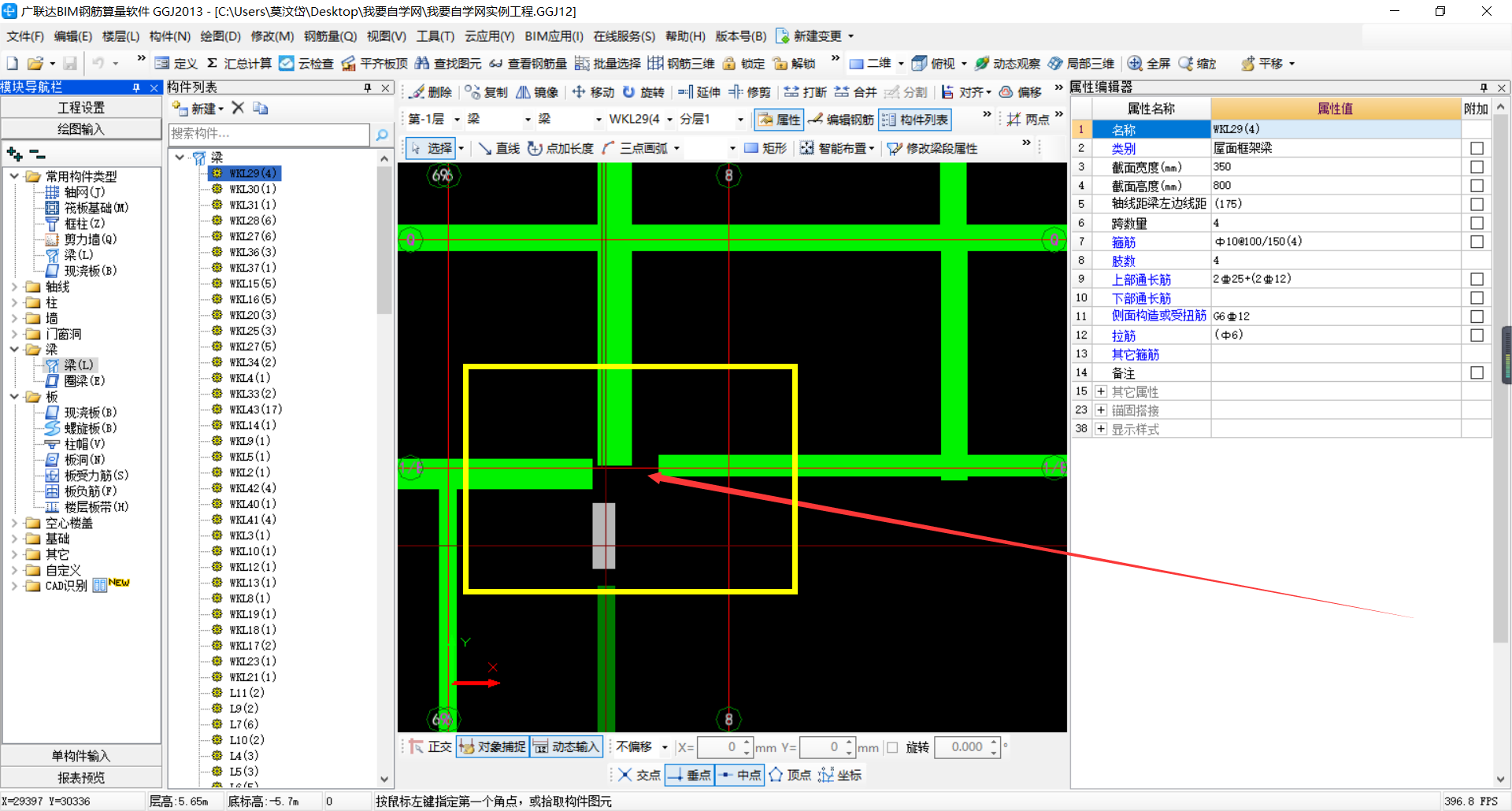Click the 批量选择 tool
The width and height of the screenshot is (1512, 811).
click(607, 63)
